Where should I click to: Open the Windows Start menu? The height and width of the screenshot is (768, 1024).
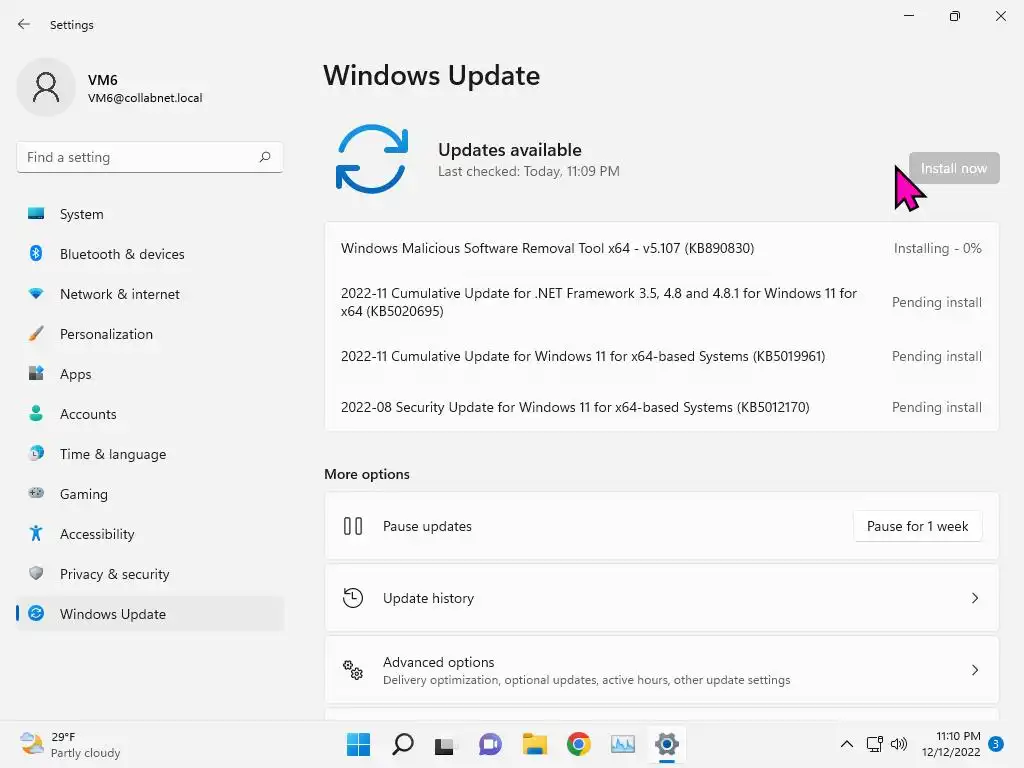pos(358,744)
